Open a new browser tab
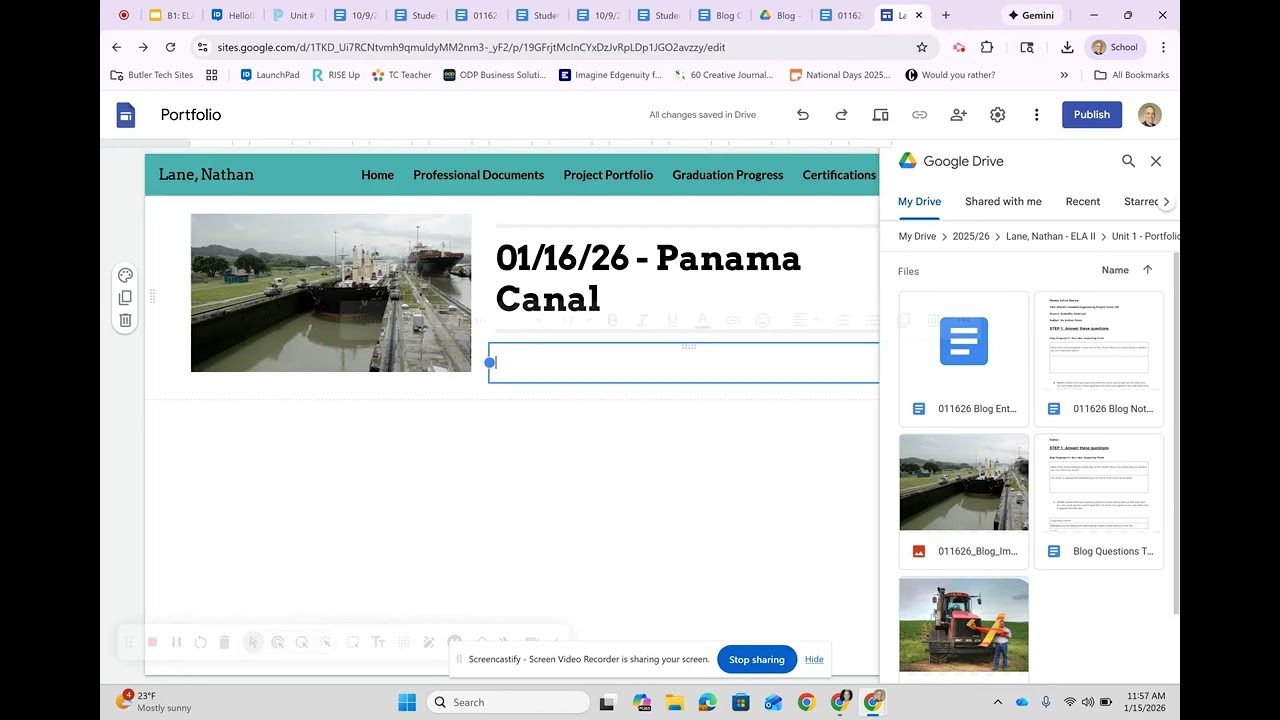 (946, 15)
